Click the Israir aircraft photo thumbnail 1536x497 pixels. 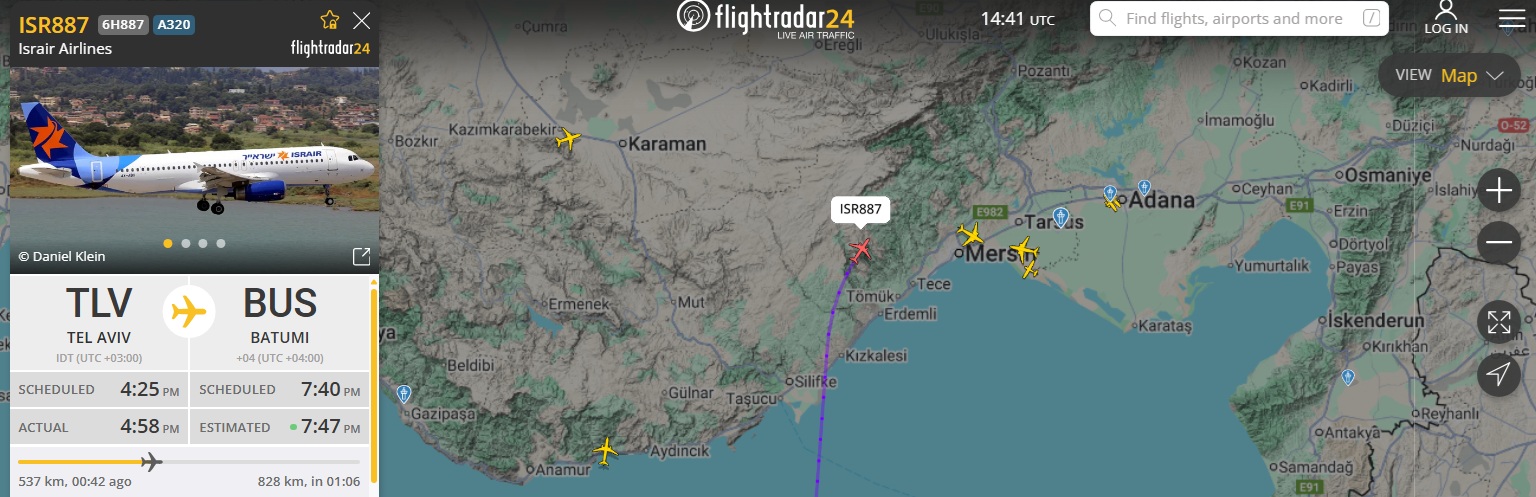[x=194, y=170]
